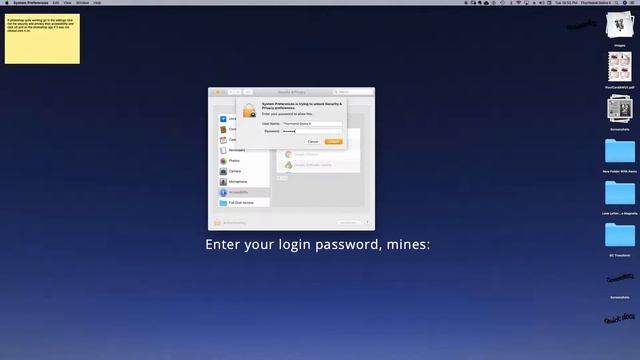The width and height of the screenshot is (640, 360).
Task: Click the Wi-Fi icon in the menu bar
Action: click(519, 3)
